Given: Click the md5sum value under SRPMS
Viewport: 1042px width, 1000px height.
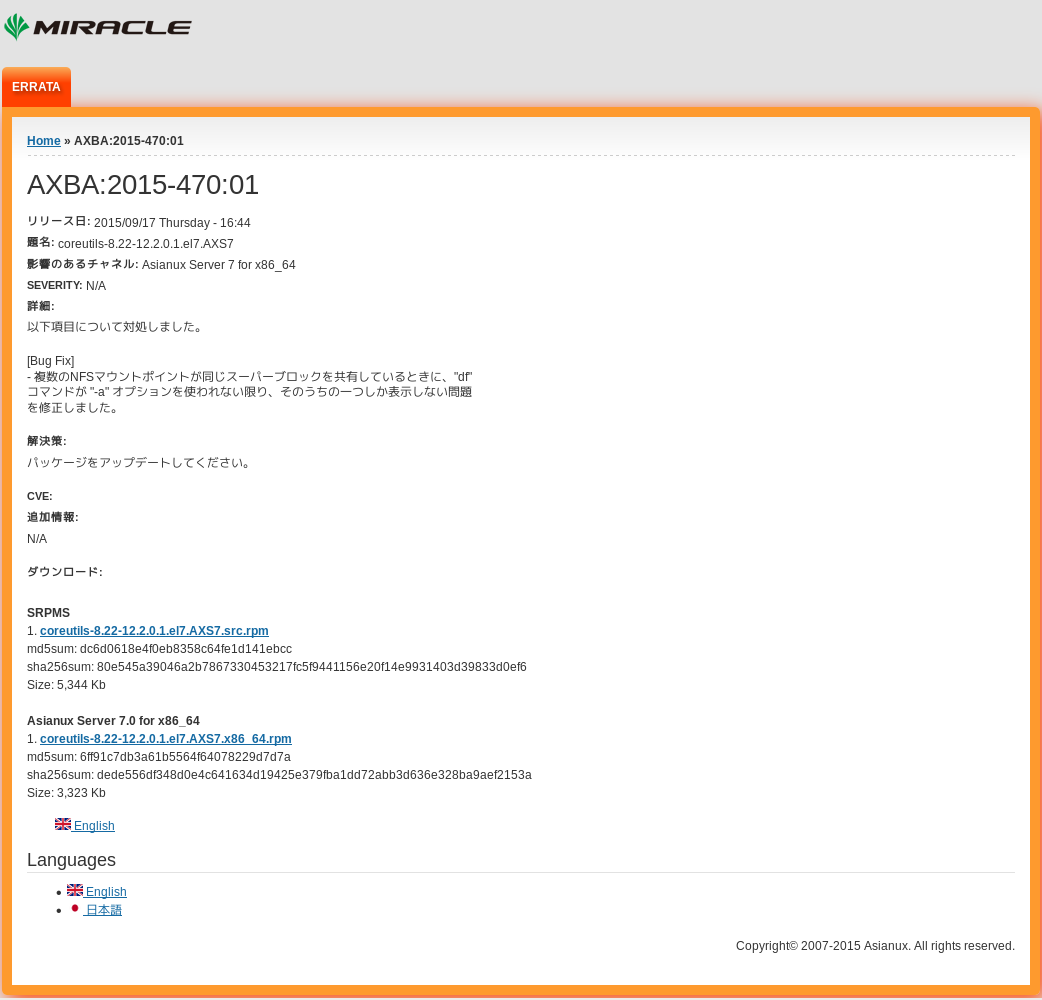Looking at the screenshot, I should (x=186, y=649).
